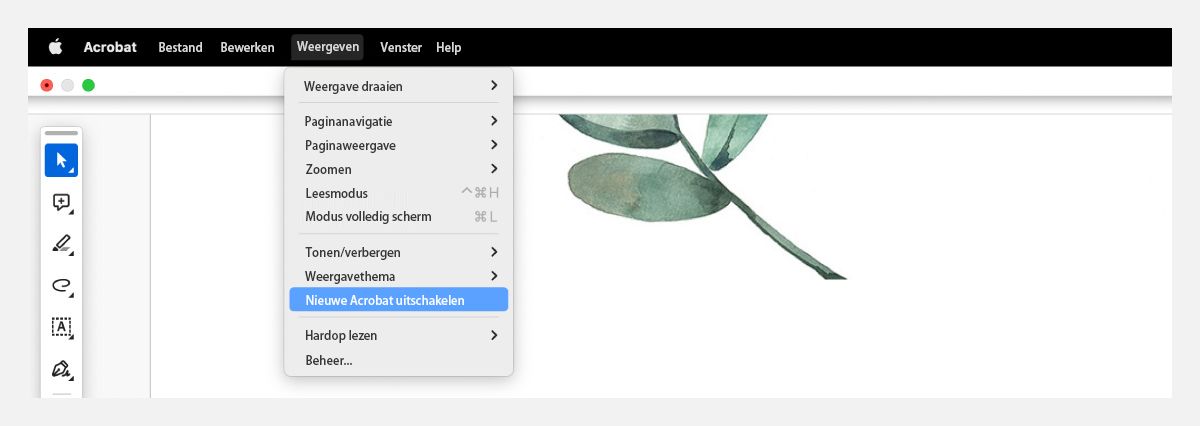Expand Weergavethema submenu
The image size is (1200, 426).
click(x=399, y=276)
